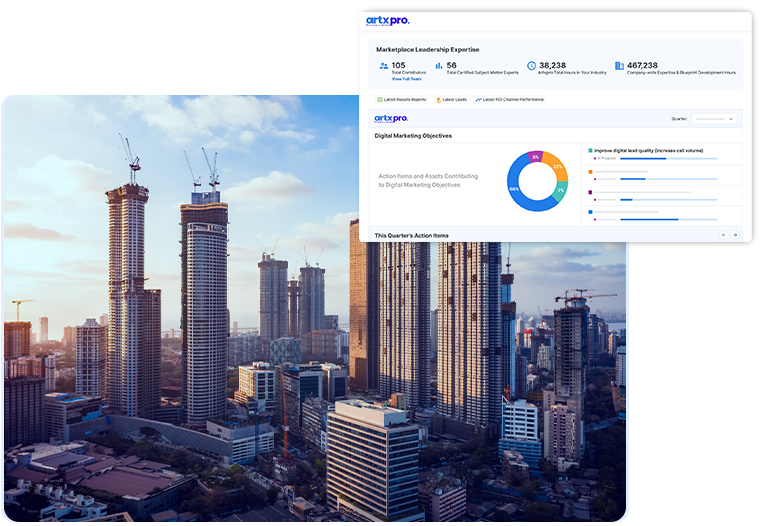764x526 pixels.
Task: Open the View Full Team link
Action: pos(406,78)
